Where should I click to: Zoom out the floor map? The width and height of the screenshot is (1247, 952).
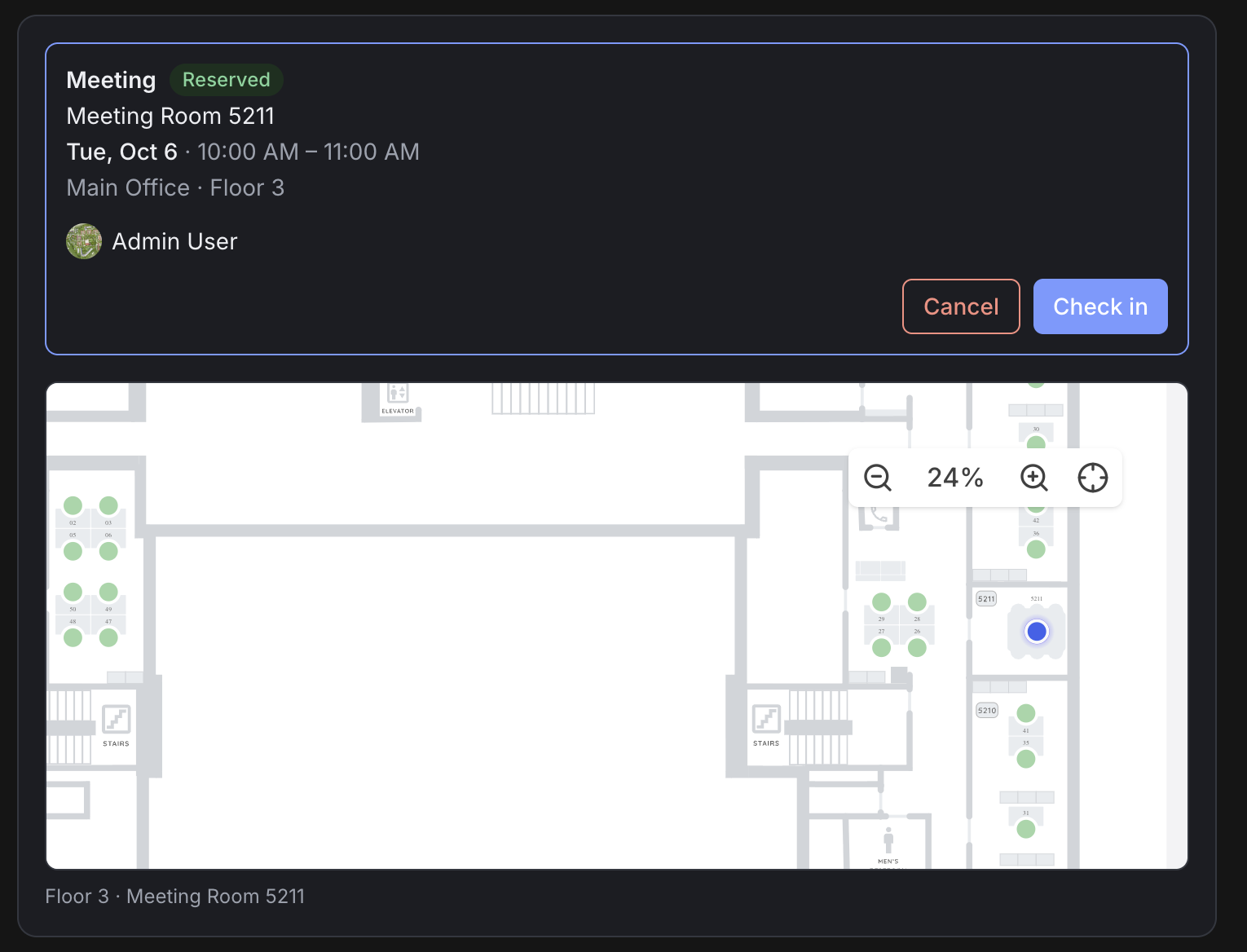878,478
